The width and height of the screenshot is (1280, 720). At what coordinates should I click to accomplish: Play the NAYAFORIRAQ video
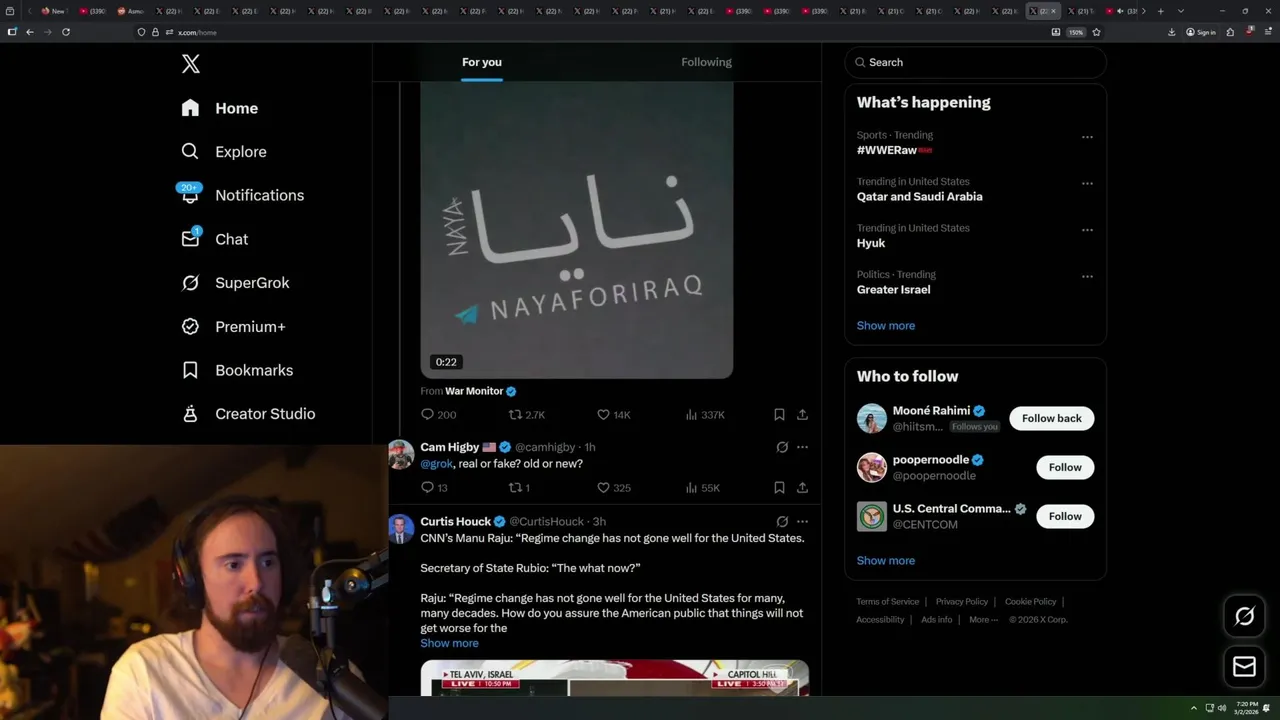click(576, 230)
